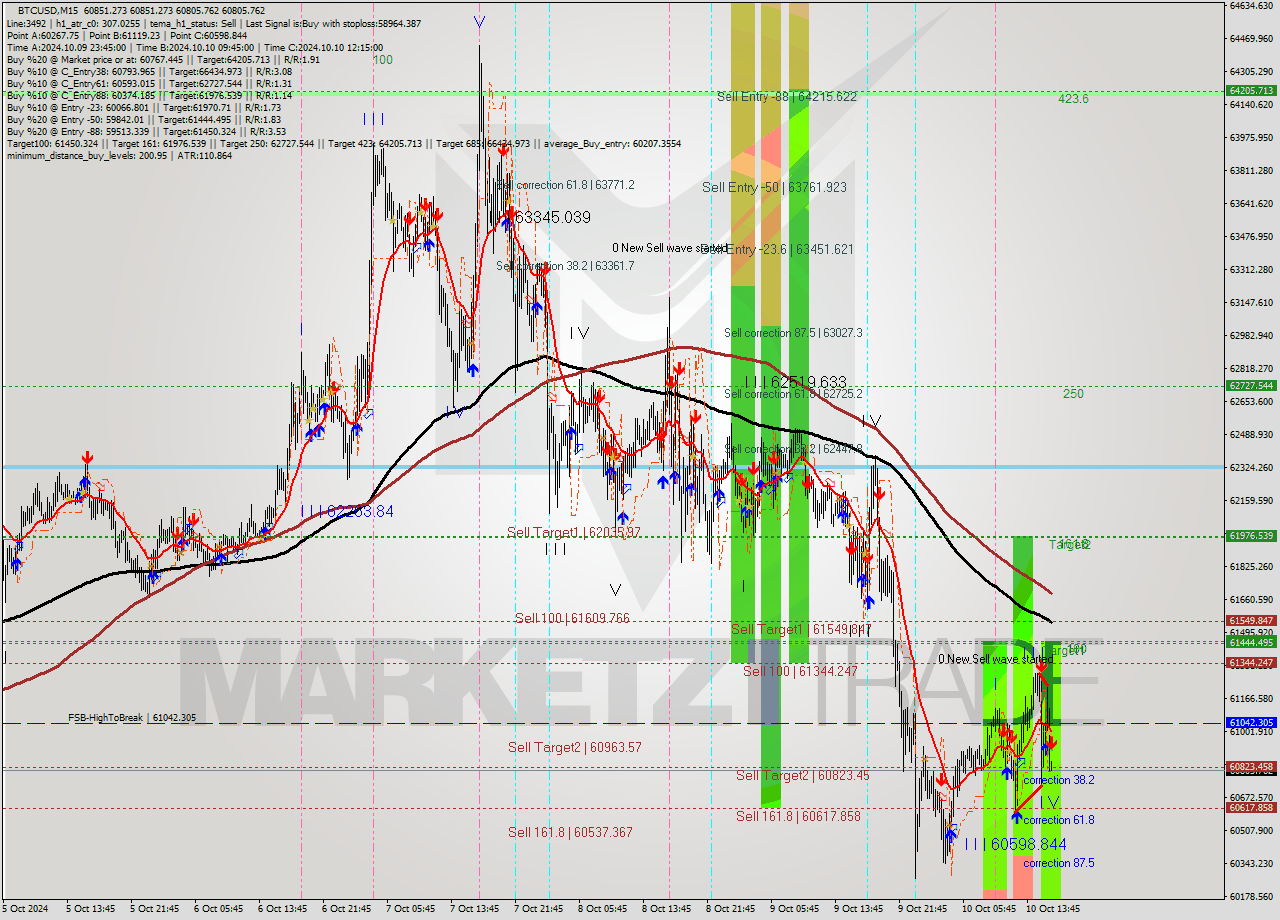The width and height of the screenshot is (1280, 920).
Task: Click the 6 Oct 05:45 time axis label
Action: (x=218, y=909)
